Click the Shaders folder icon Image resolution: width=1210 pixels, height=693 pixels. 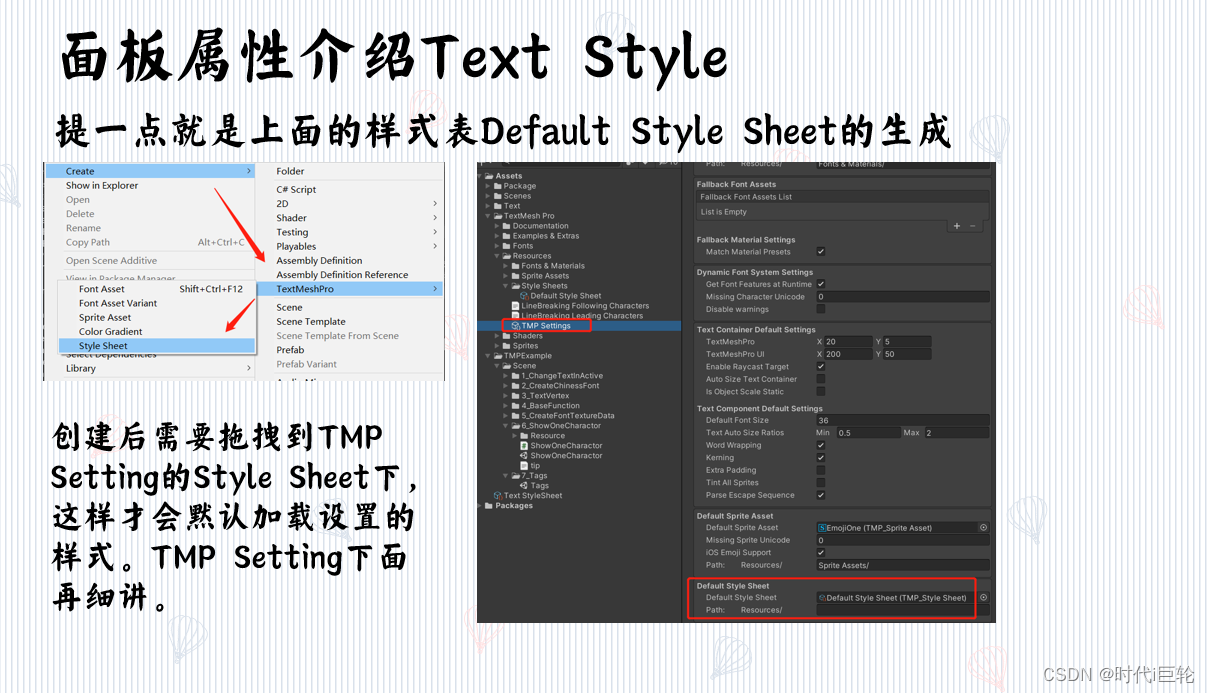click(507, 336)
